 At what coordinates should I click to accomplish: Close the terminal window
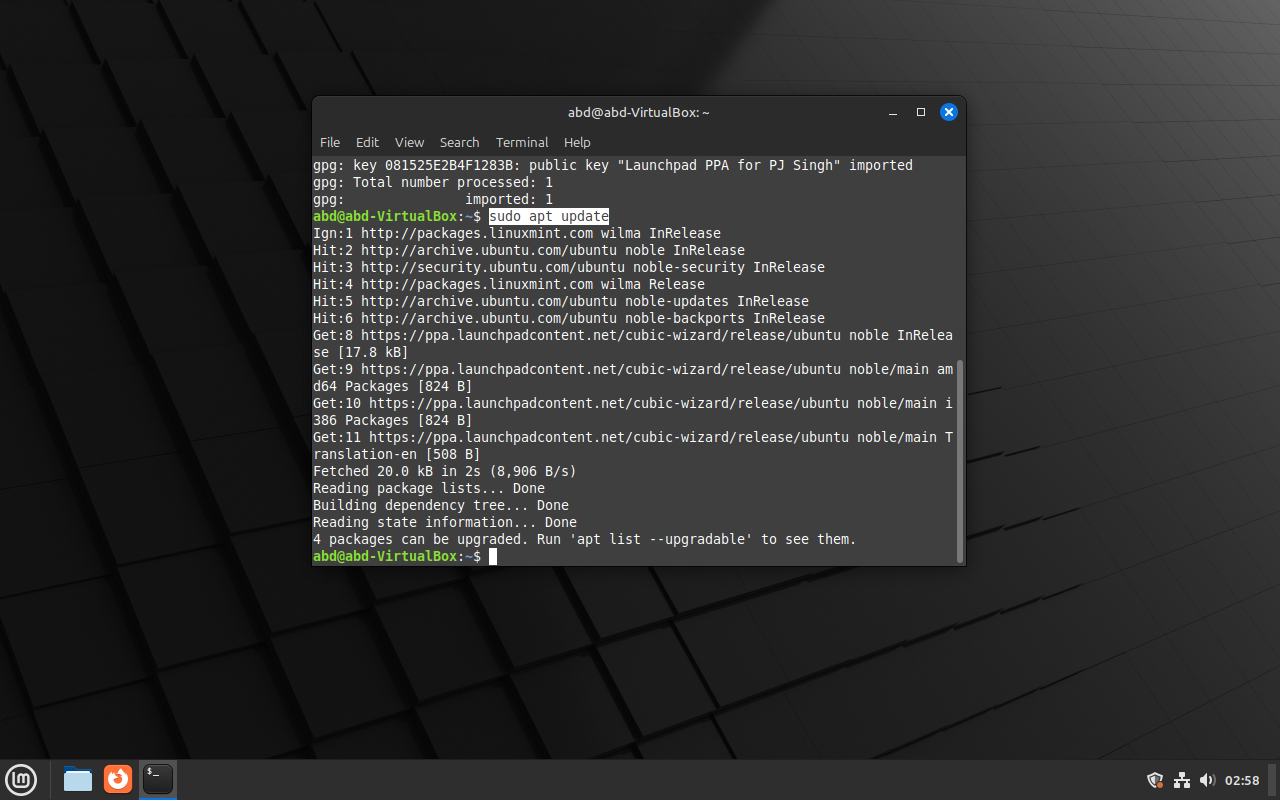pos(949,112)
